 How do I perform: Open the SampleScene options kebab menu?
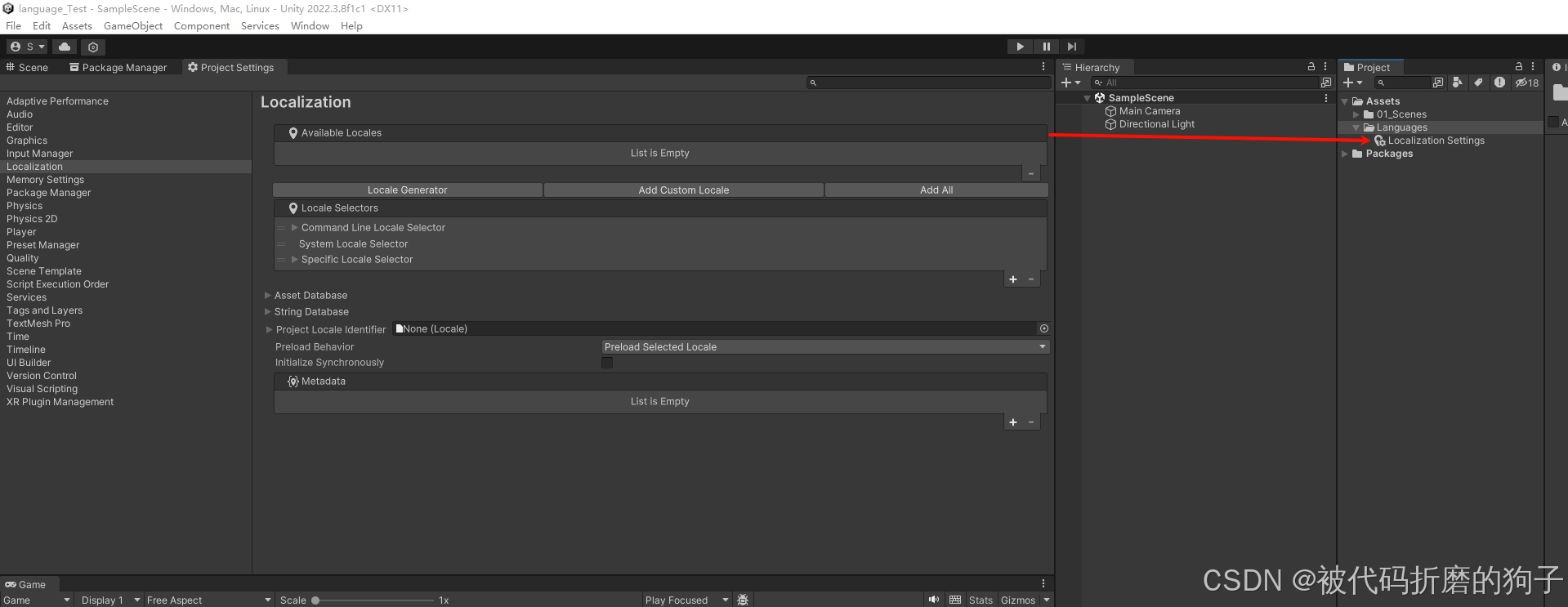click(1325, 98)
